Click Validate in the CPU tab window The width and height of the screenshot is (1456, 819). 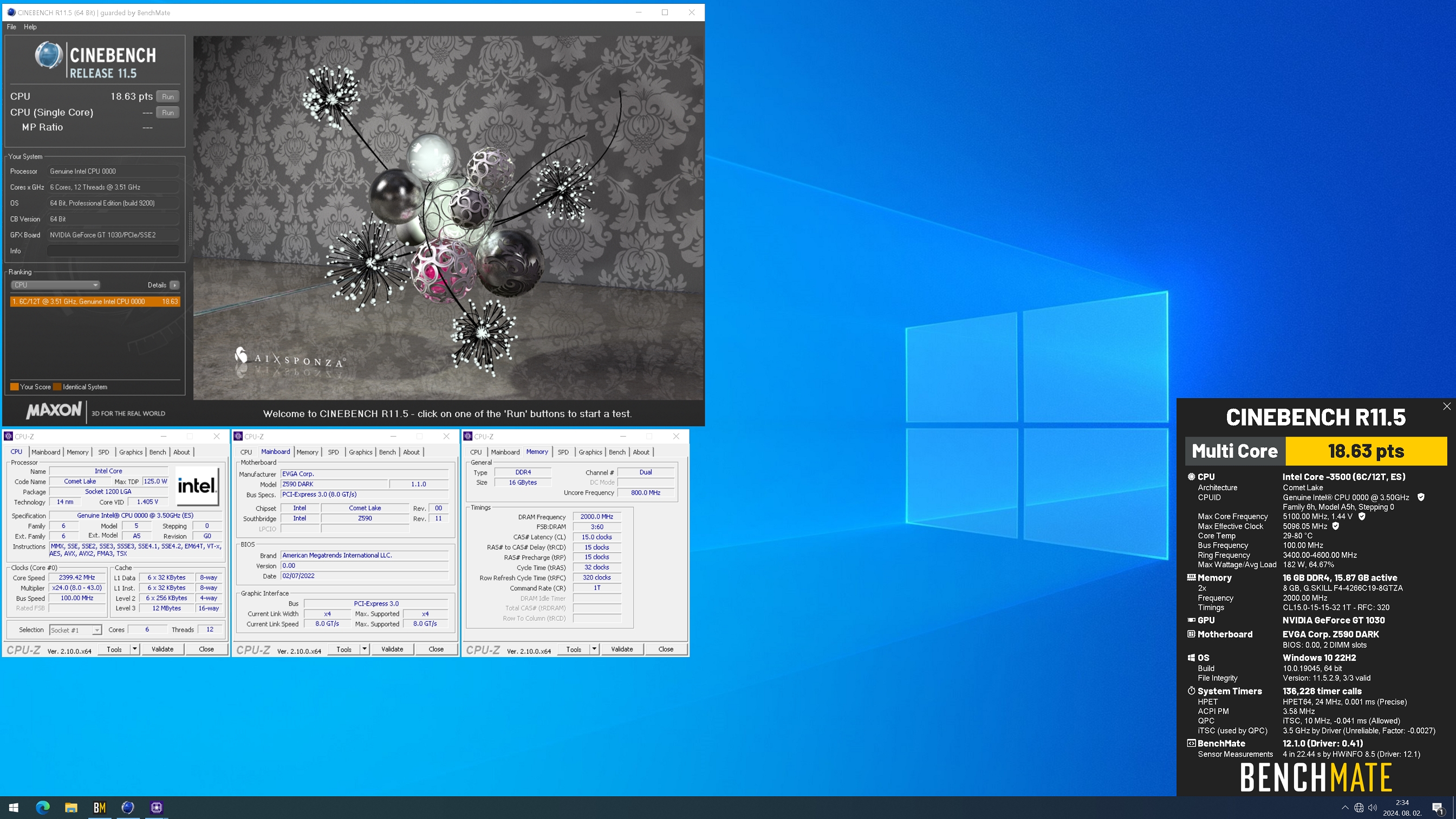[x=162, y=649]
